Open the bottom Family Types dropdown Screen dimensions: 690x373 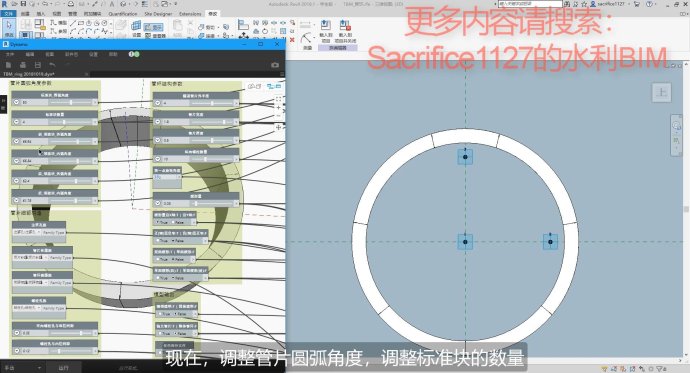tap(27, 308)
